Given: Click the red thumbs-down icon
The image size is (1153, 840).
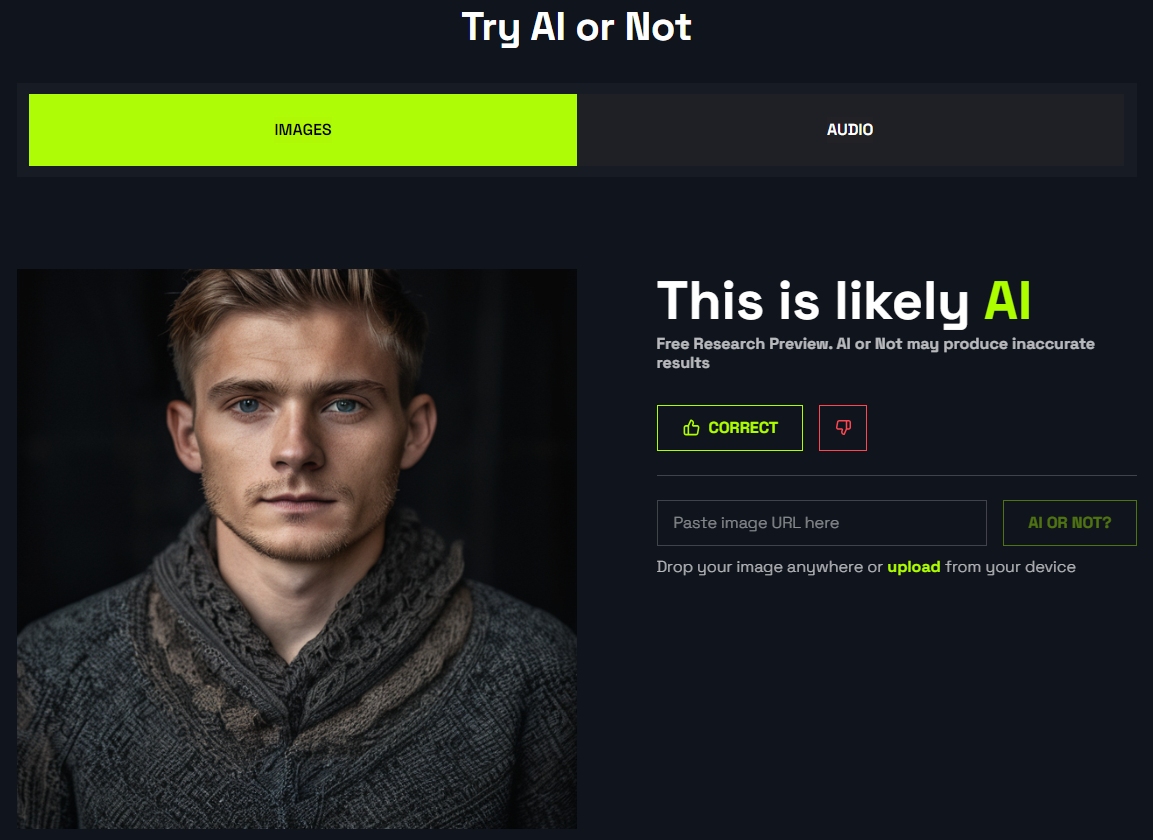Looking at the screenshot, I should click(843, 427).
